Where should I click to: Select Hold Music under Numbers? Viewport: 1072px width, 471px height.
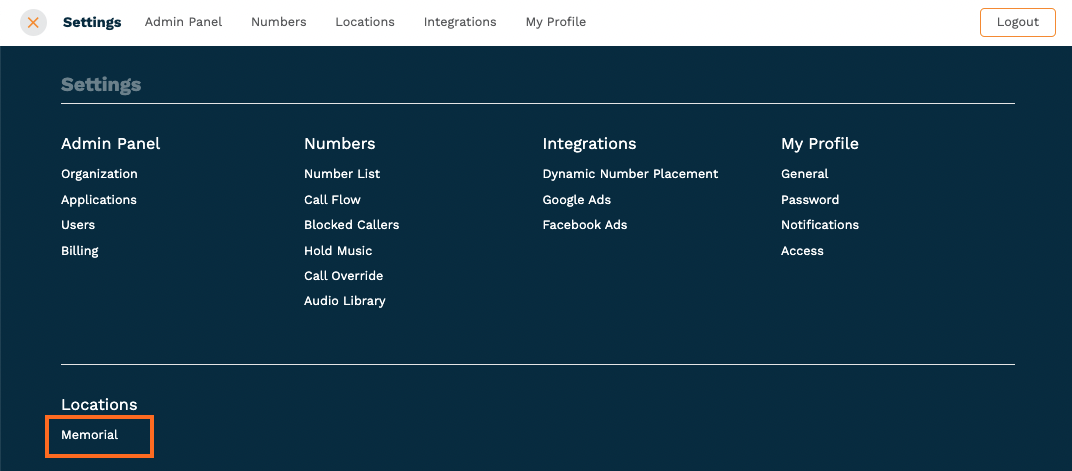point(338,250)
